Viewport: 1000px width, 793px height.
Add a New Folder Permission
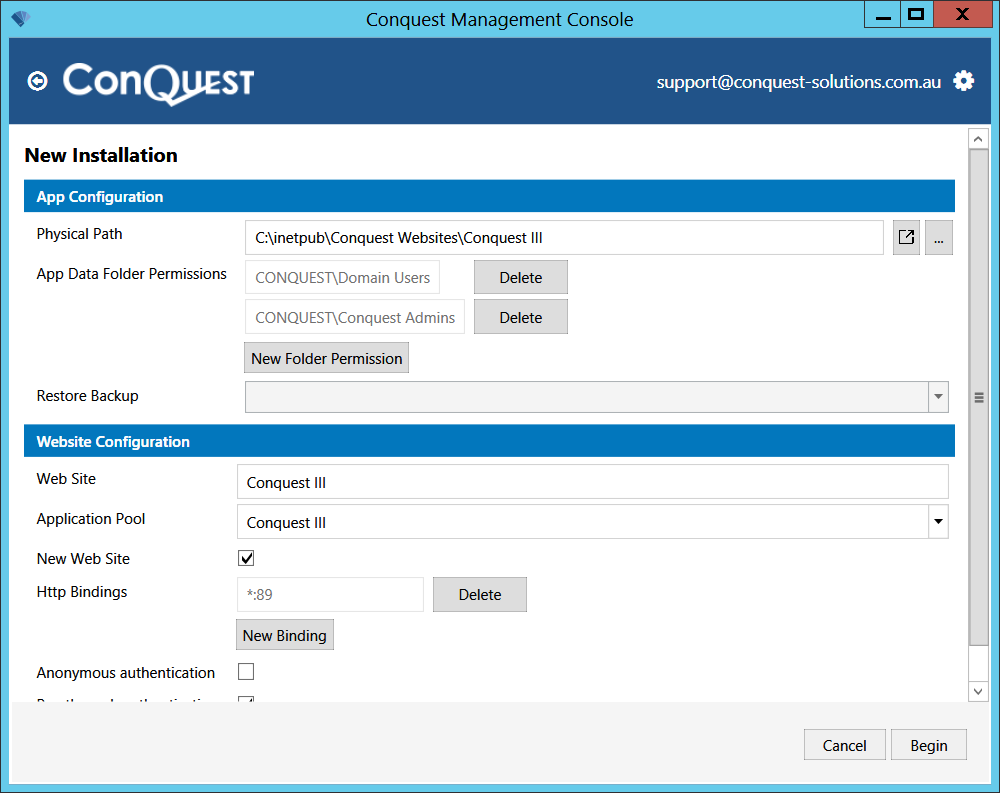pos(327,358)
